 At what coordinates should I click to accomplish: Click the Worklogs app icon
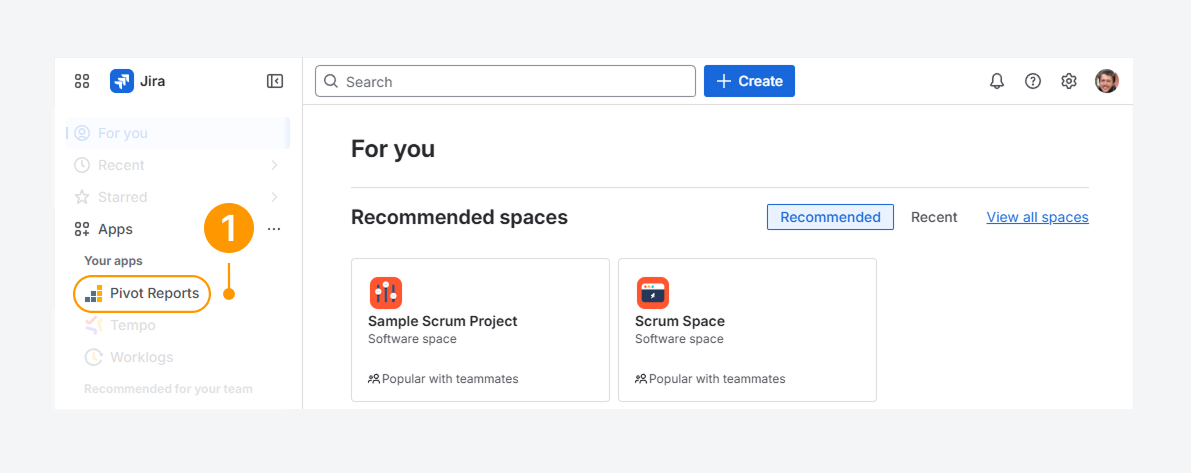(93, 357)
